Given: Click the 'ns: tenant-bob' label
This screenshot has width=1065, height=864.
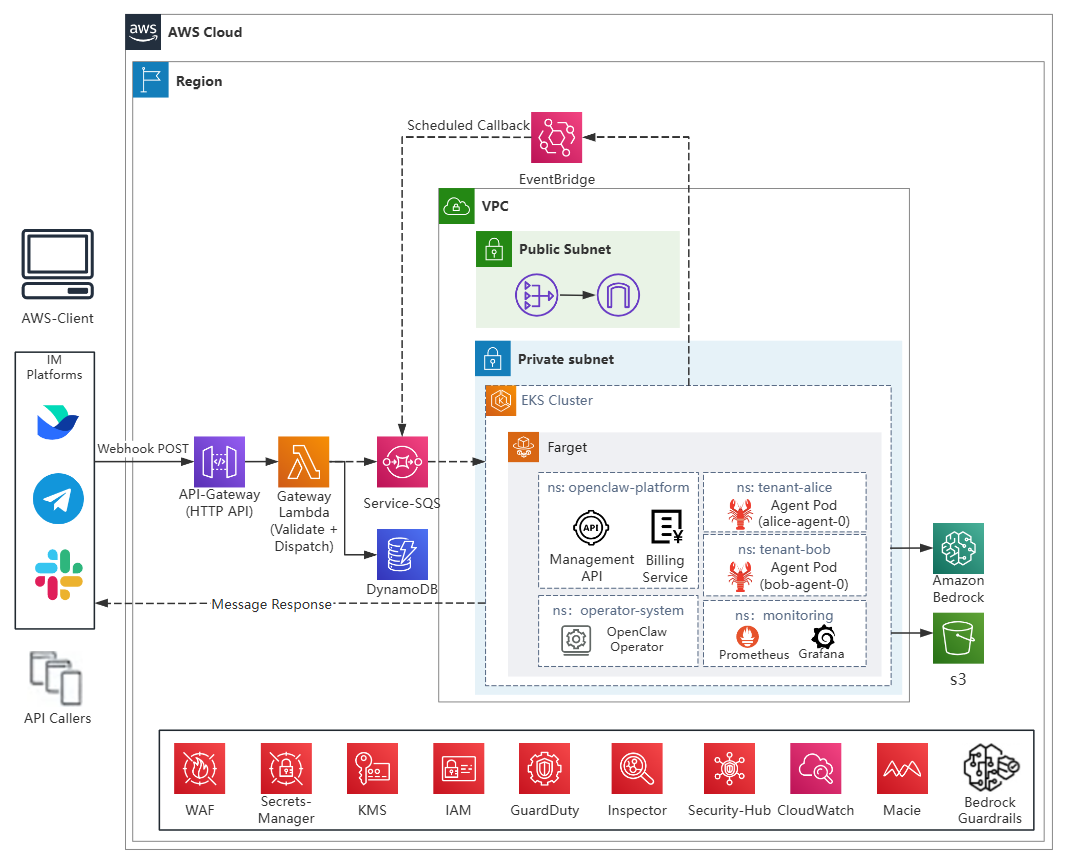Looking at the screenshot, I should coord(784,549).
